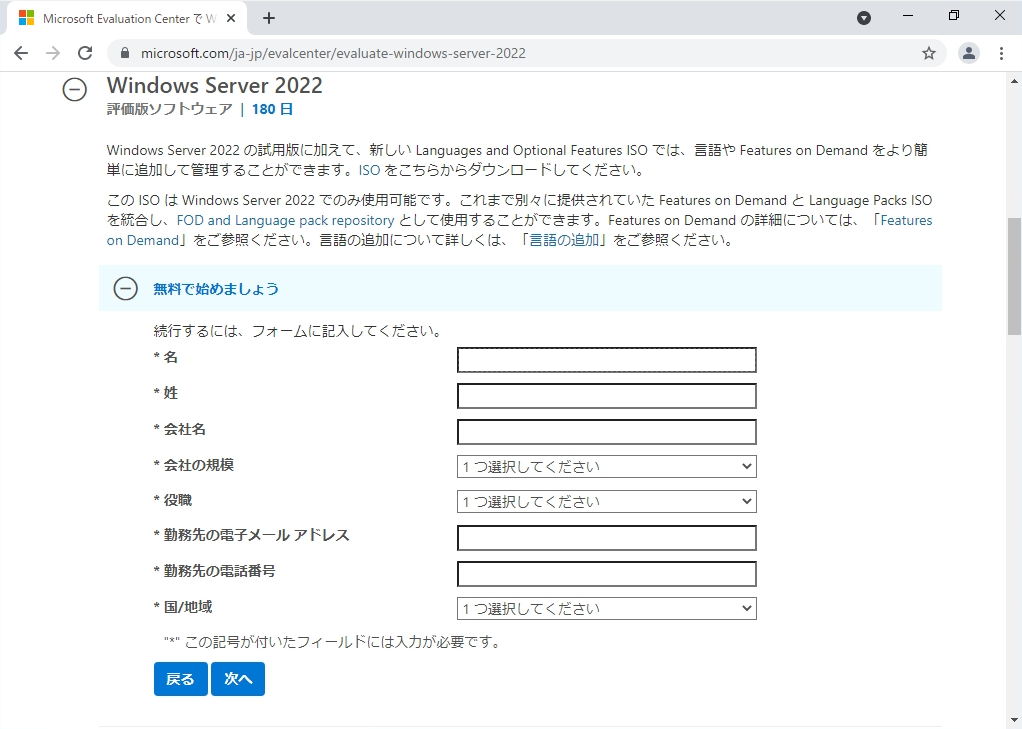Open the 会社の規模 dropdown
The image size is (1022, 729).
(x=606, y=466)
